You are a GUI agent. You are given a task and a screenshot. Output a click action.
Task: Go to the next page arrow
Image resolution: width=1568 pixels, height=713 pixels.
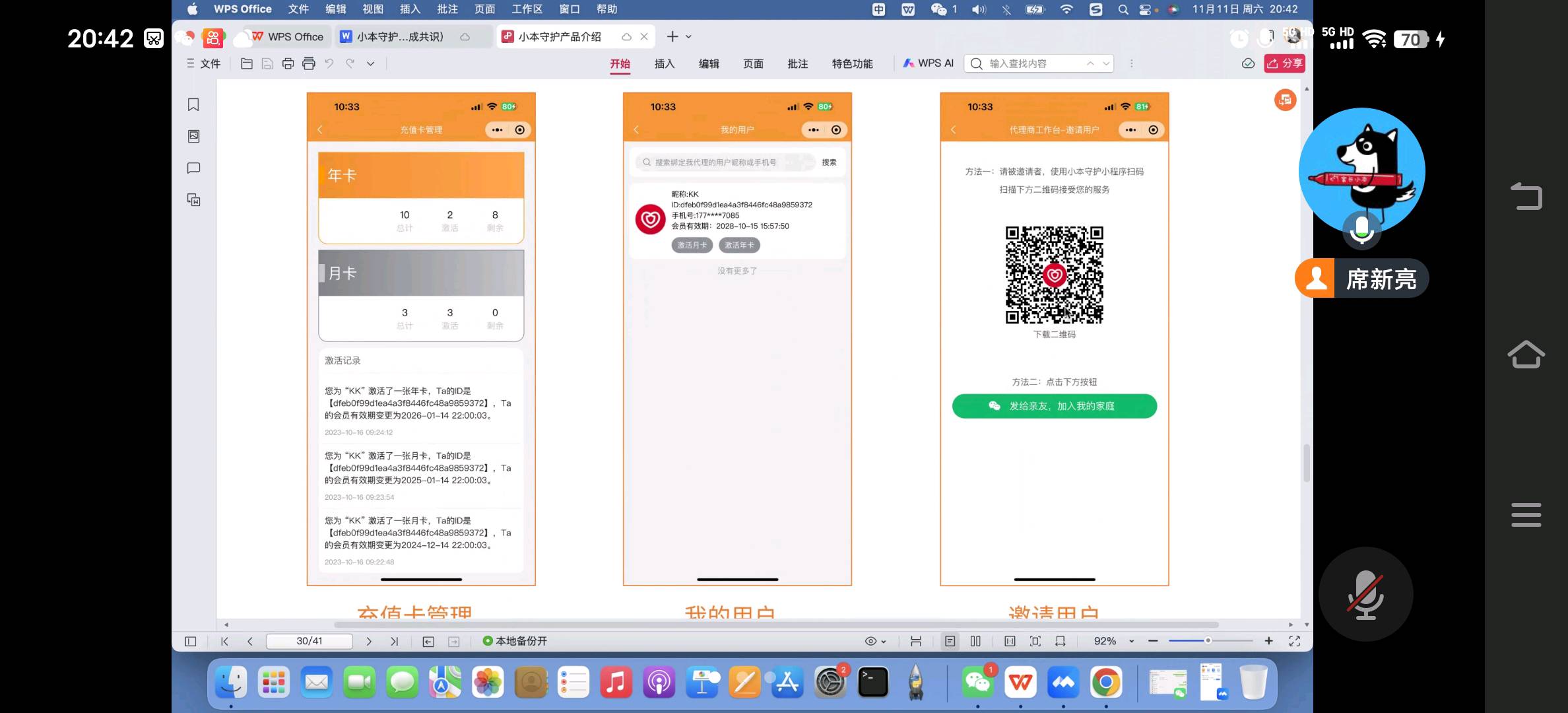369,641
